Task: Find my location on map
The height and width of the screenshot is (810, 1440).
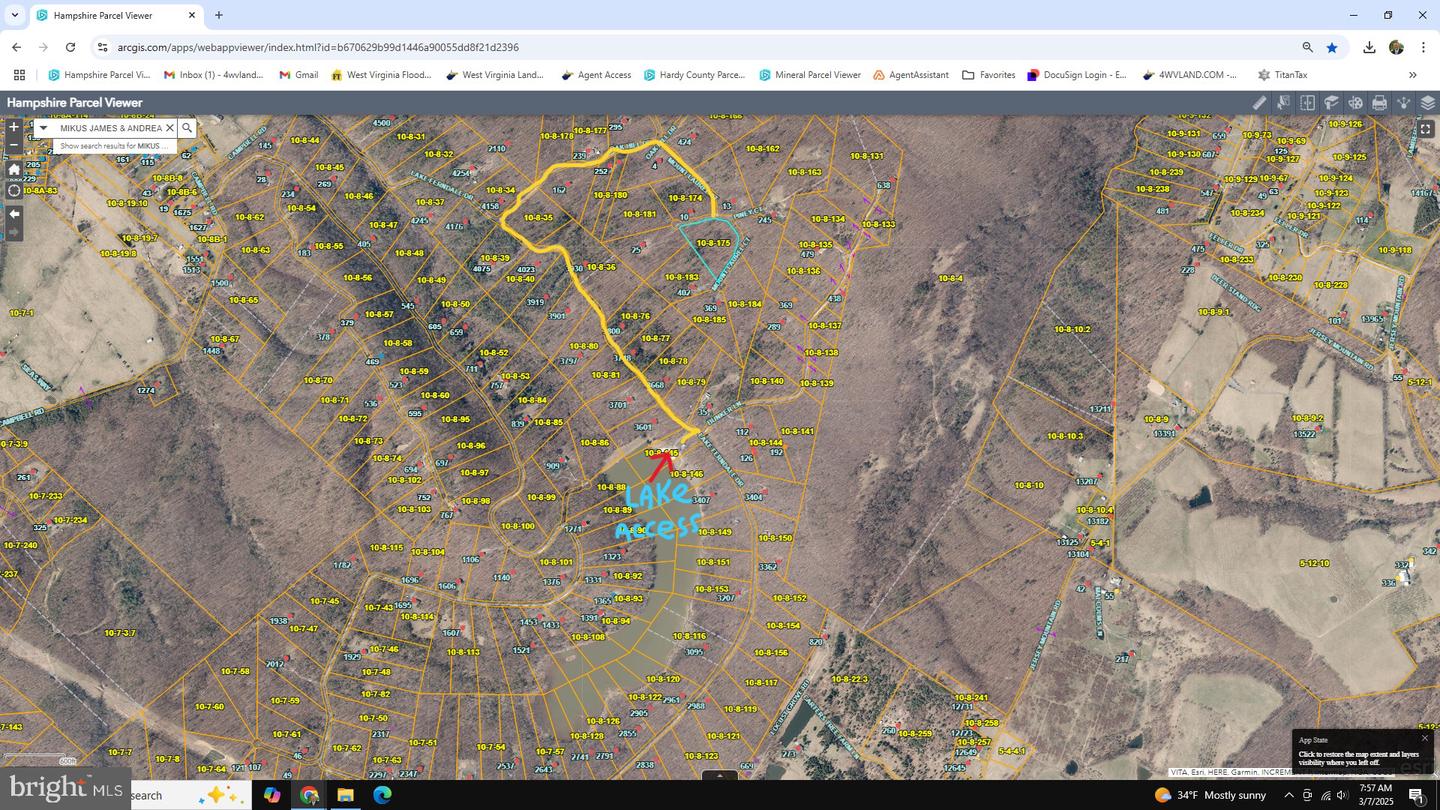Action: pos(14,191)
